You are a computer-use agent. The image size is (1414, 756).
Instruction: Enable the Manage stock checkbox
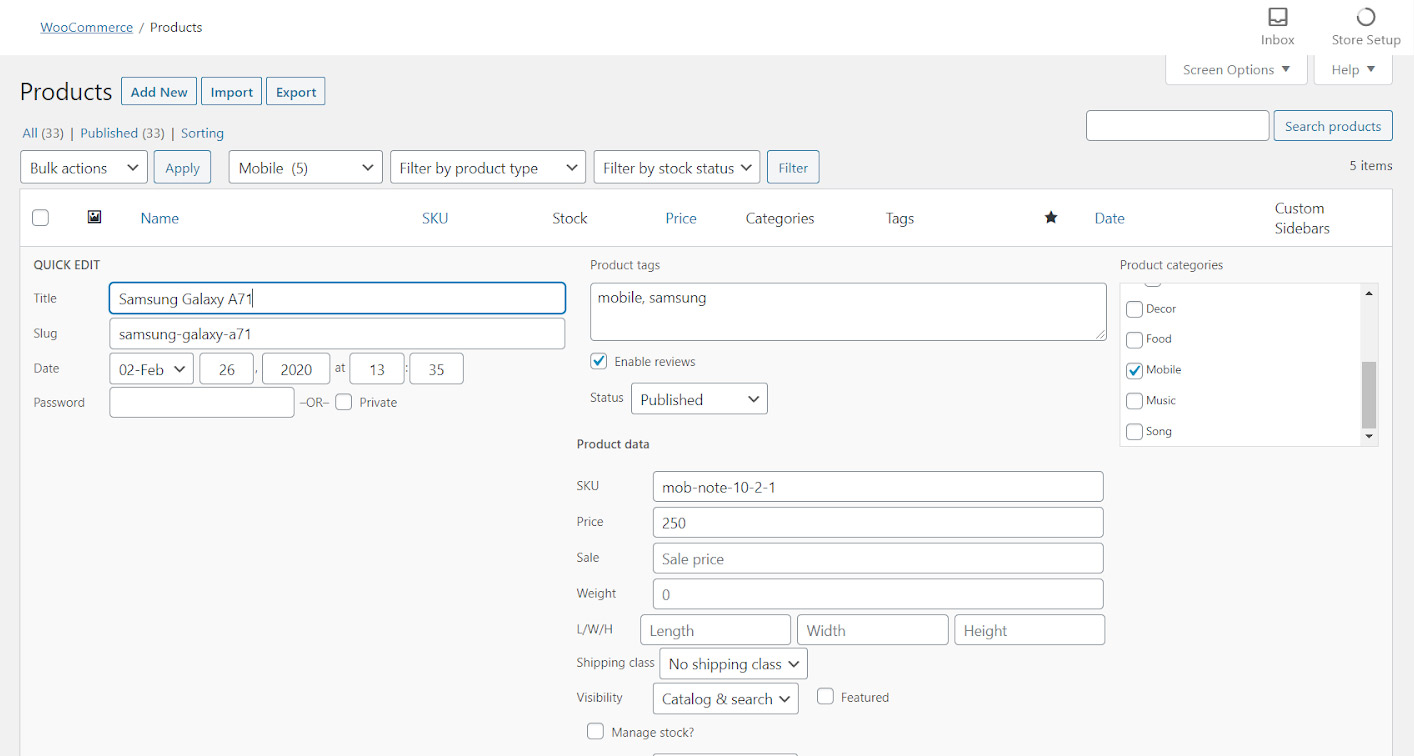[x=596, y=731]
